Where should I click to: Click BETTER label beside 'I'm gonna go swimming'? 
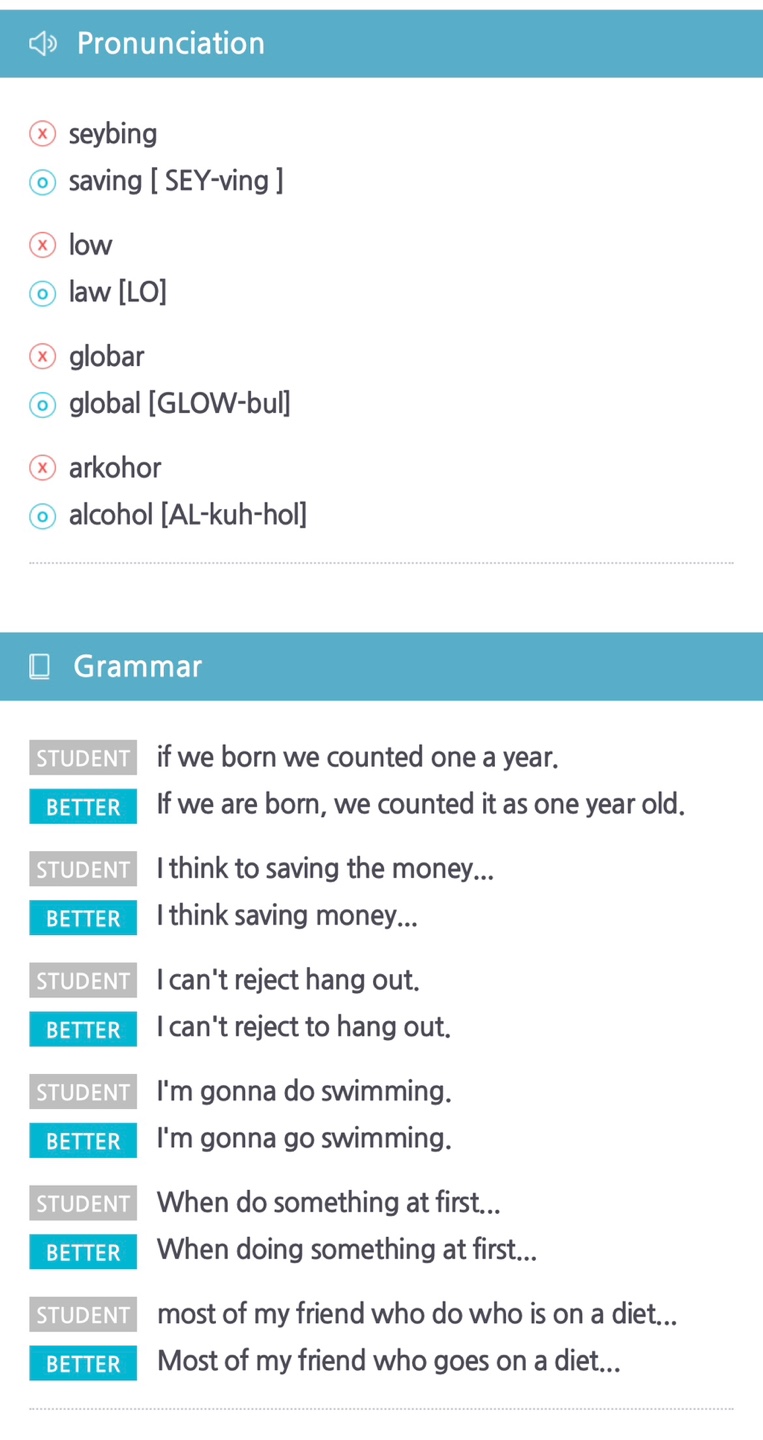(83, 1141)
